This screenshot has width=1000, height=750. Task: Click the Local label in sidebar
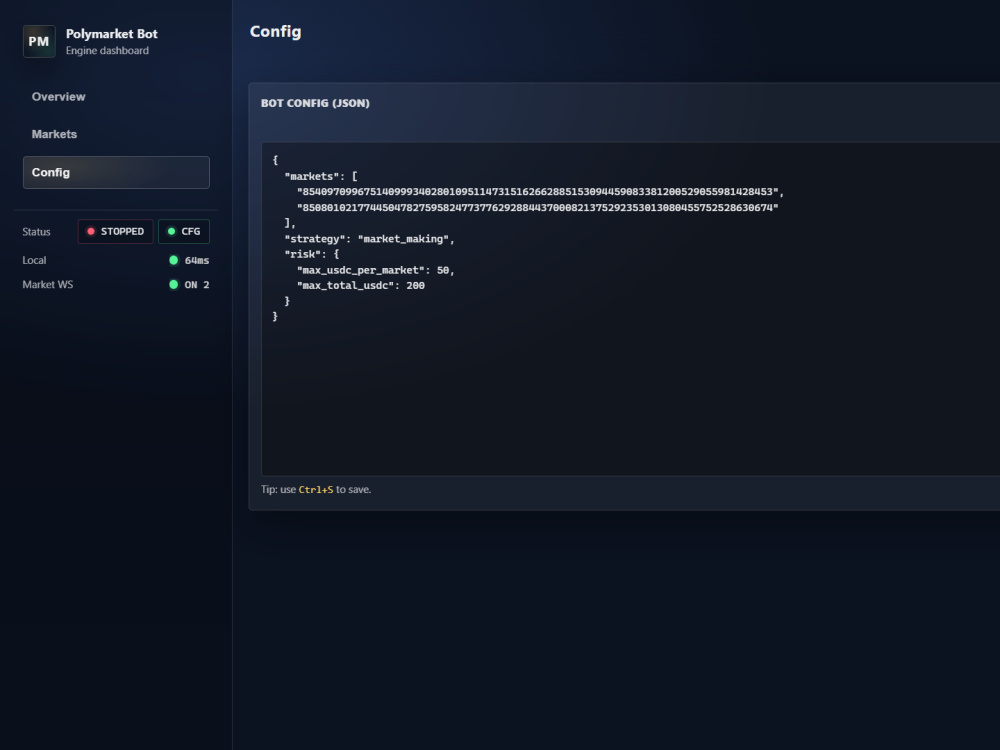[34, 260]
